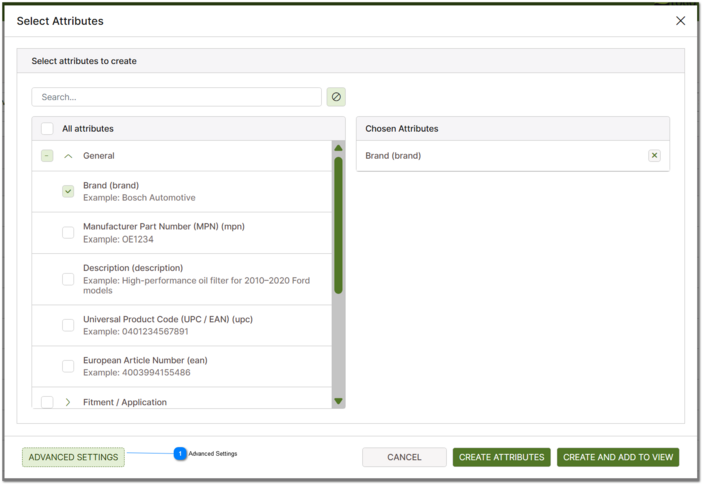Open Advanced Settings
Screen dimensions: 703x485
tap(74, 457)
